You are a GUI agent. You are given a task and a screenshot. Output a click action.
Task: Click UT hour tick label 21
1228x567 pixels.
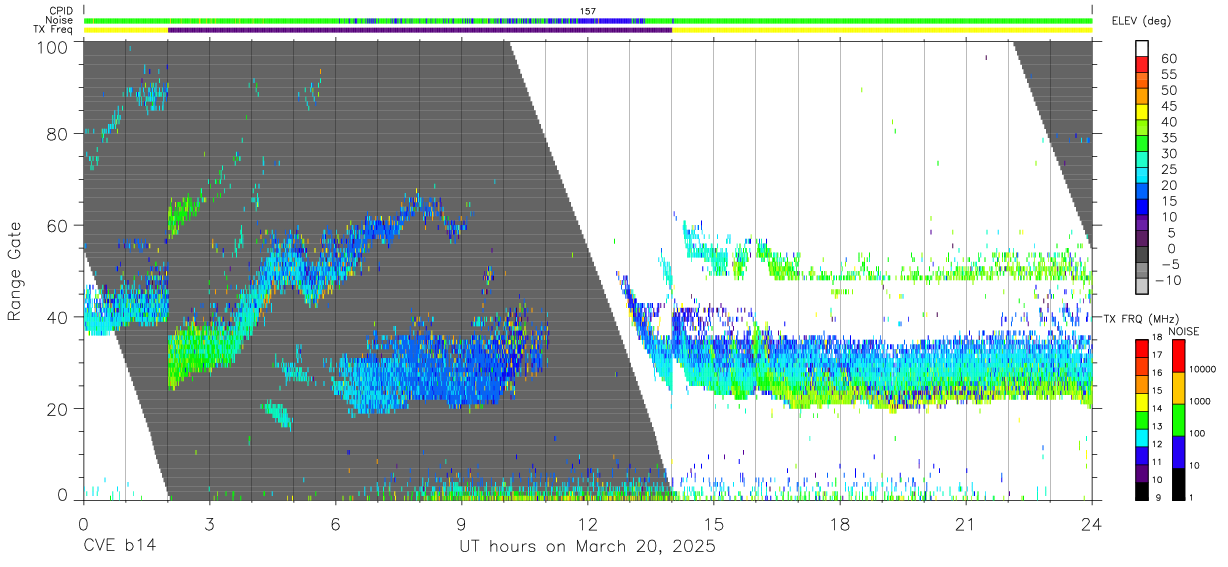[966, 523]
